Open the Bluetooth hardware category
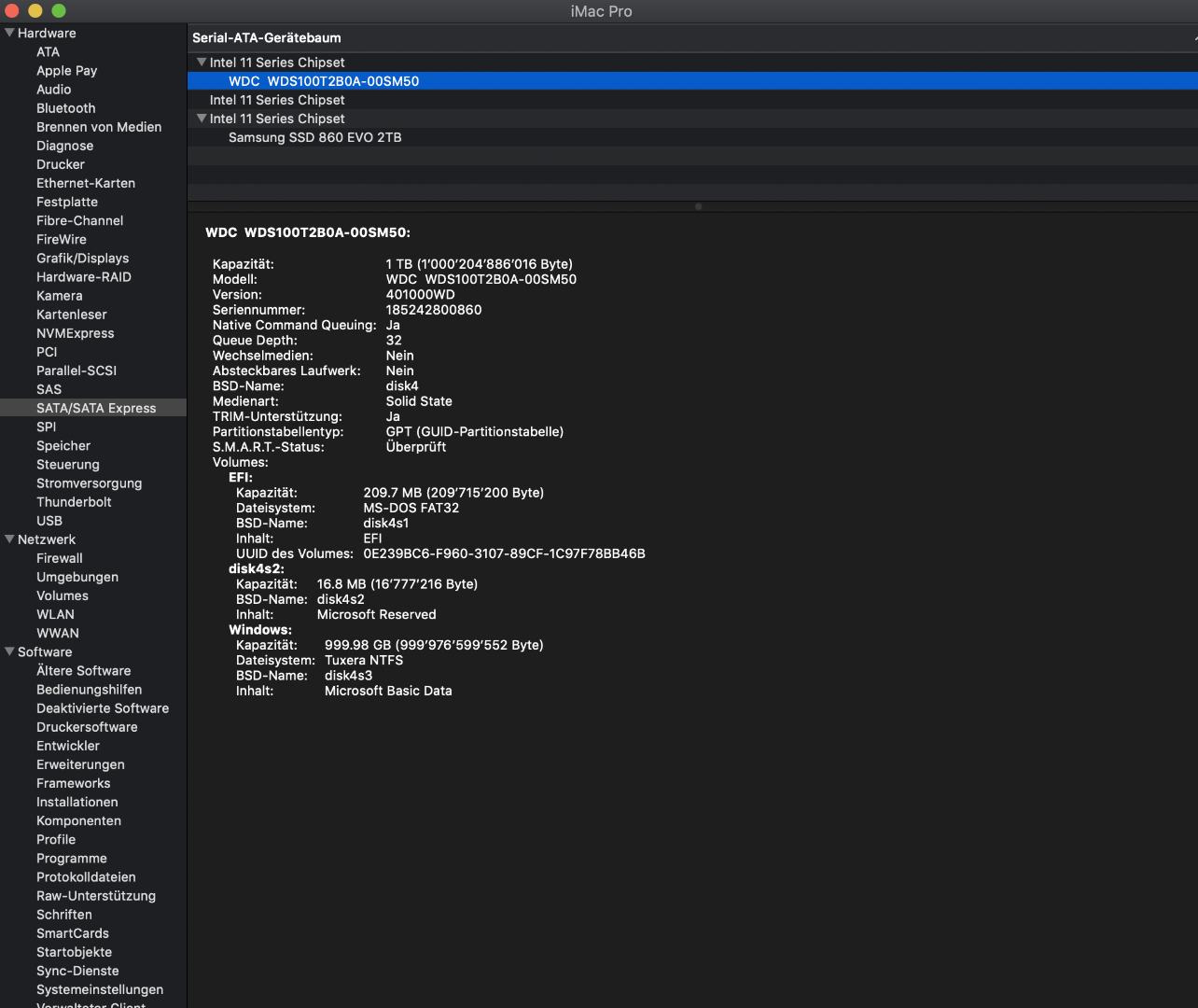The width and height of the screenshot is (1198, 1008). coord(65,108)
